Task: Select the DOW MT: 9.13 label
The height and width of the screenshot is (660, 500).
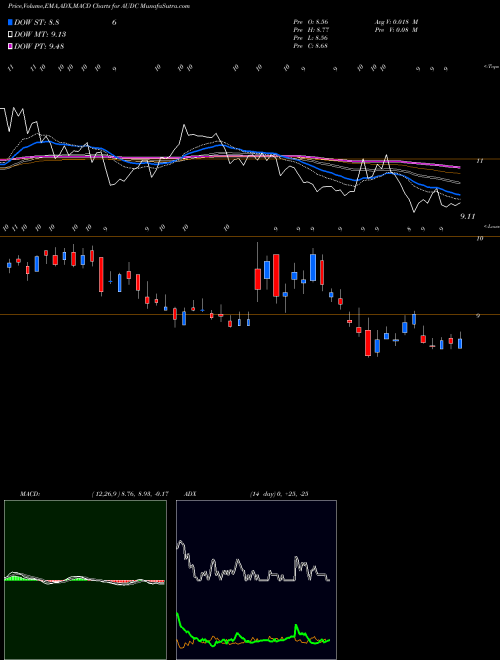Action: tap(40, 35)
